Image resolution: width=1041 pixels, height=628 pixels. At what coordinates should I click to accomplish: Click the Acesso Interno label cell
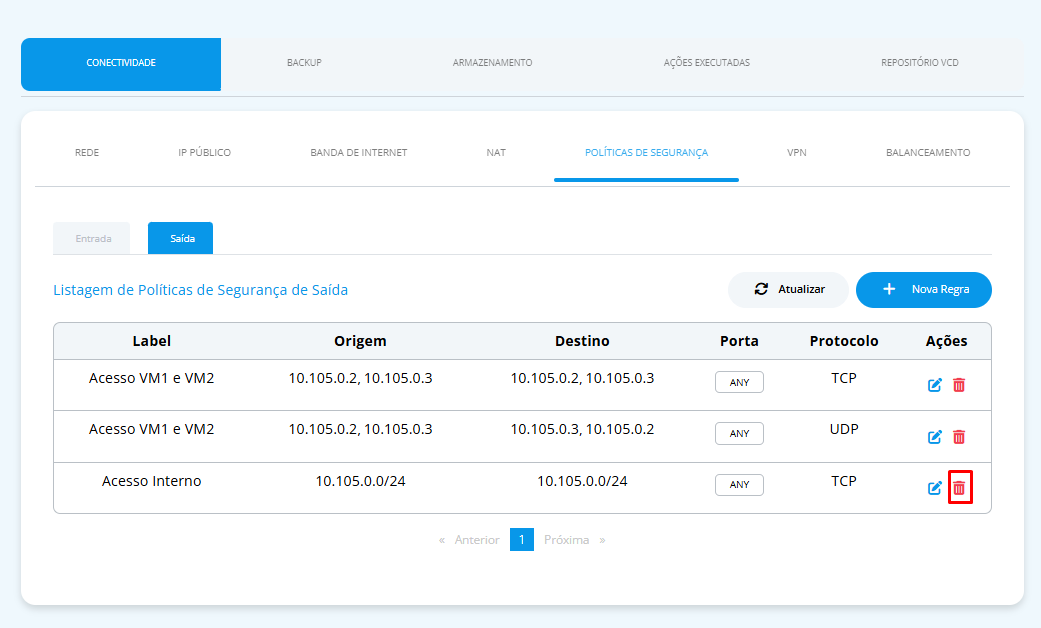pyautogui.click(x=151, y=481)
